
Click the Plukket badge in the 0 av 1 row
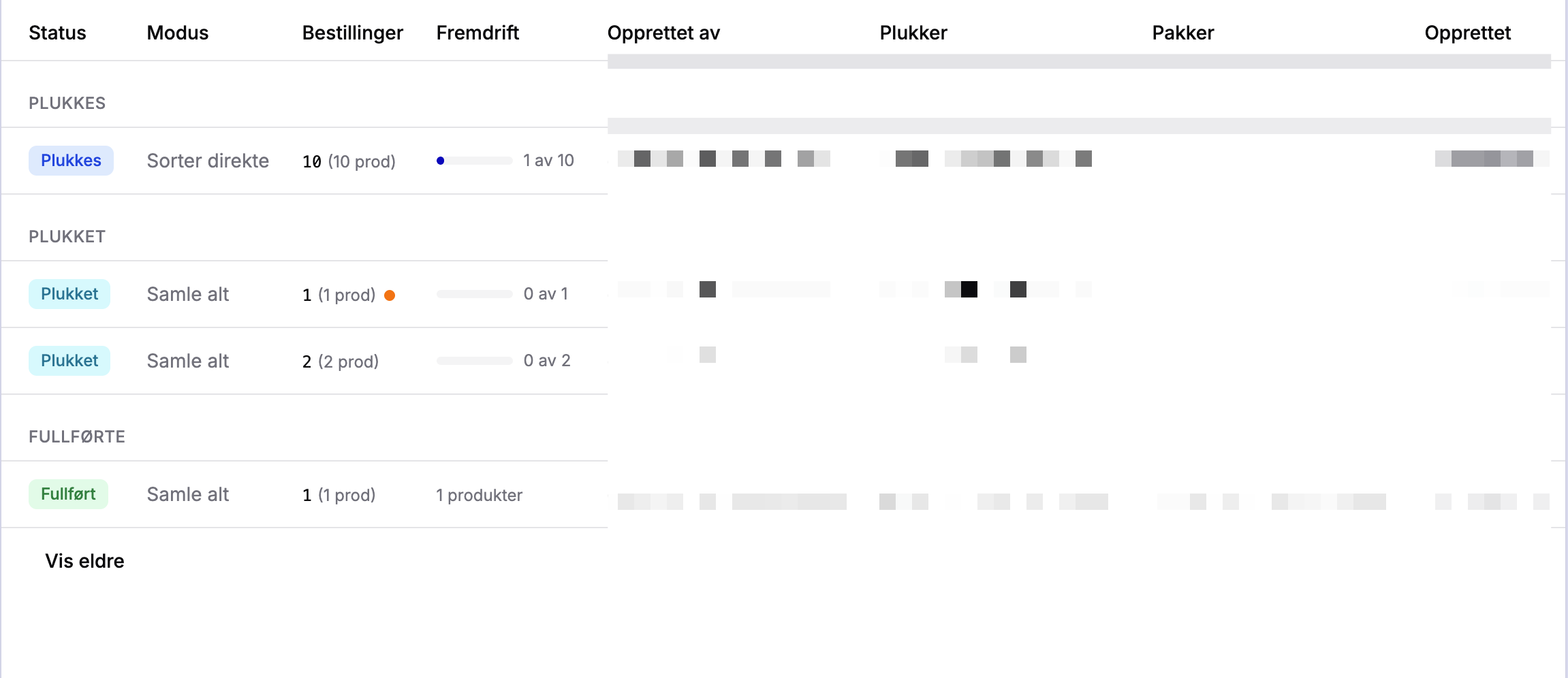point(69,294)
